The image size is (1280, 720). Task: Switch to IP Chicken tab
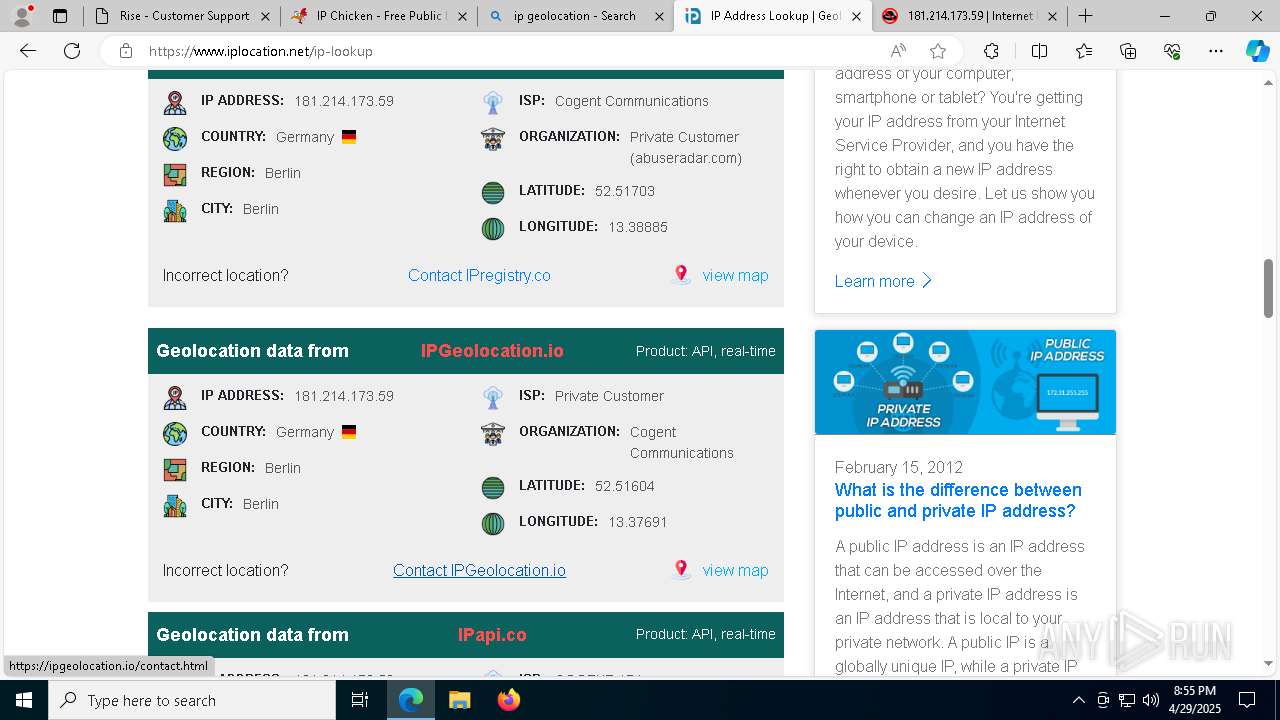(377, 16)
